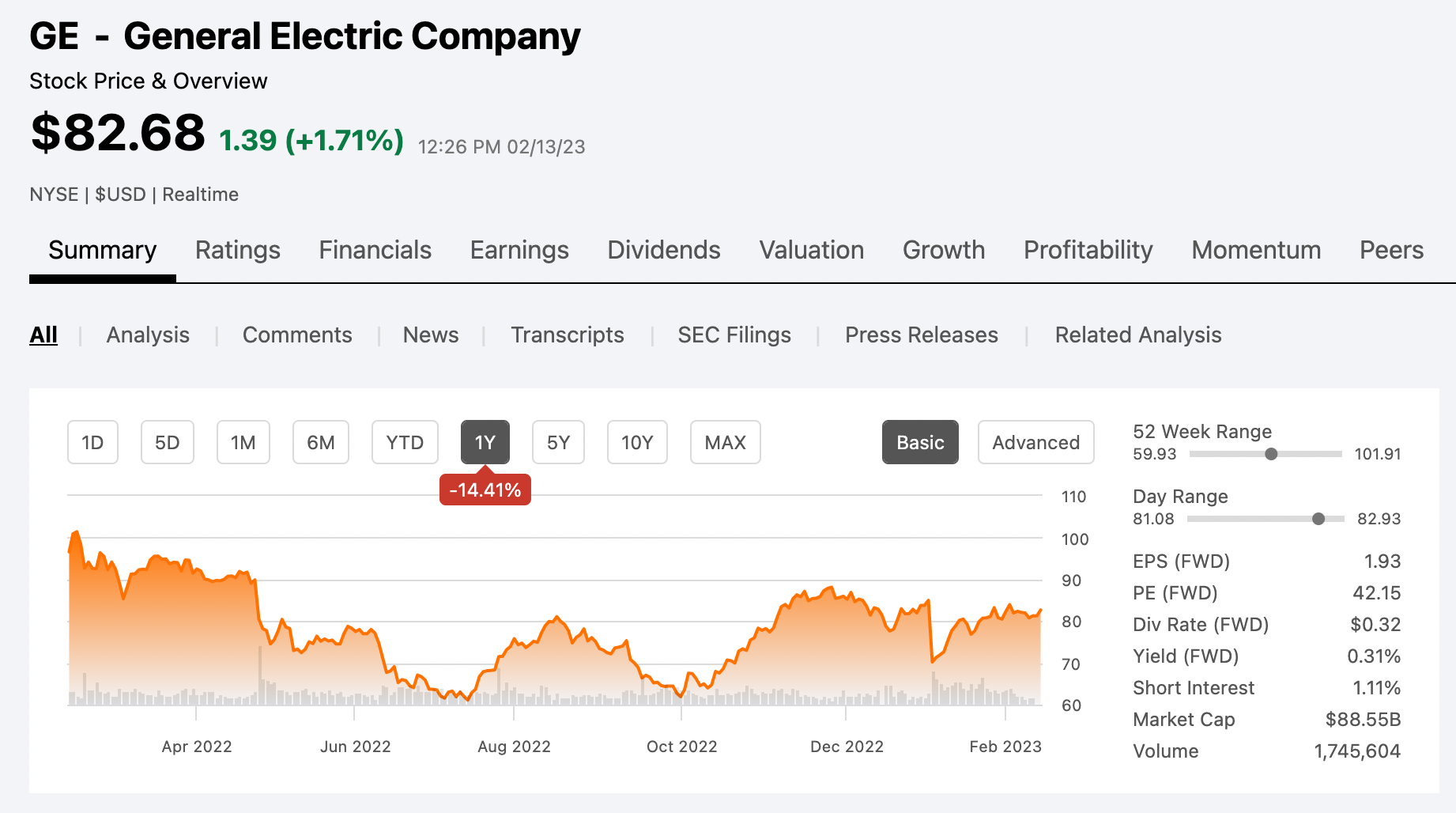1456x813 pixels.
Task: Filter feed by Analysis
Action: 148,335
